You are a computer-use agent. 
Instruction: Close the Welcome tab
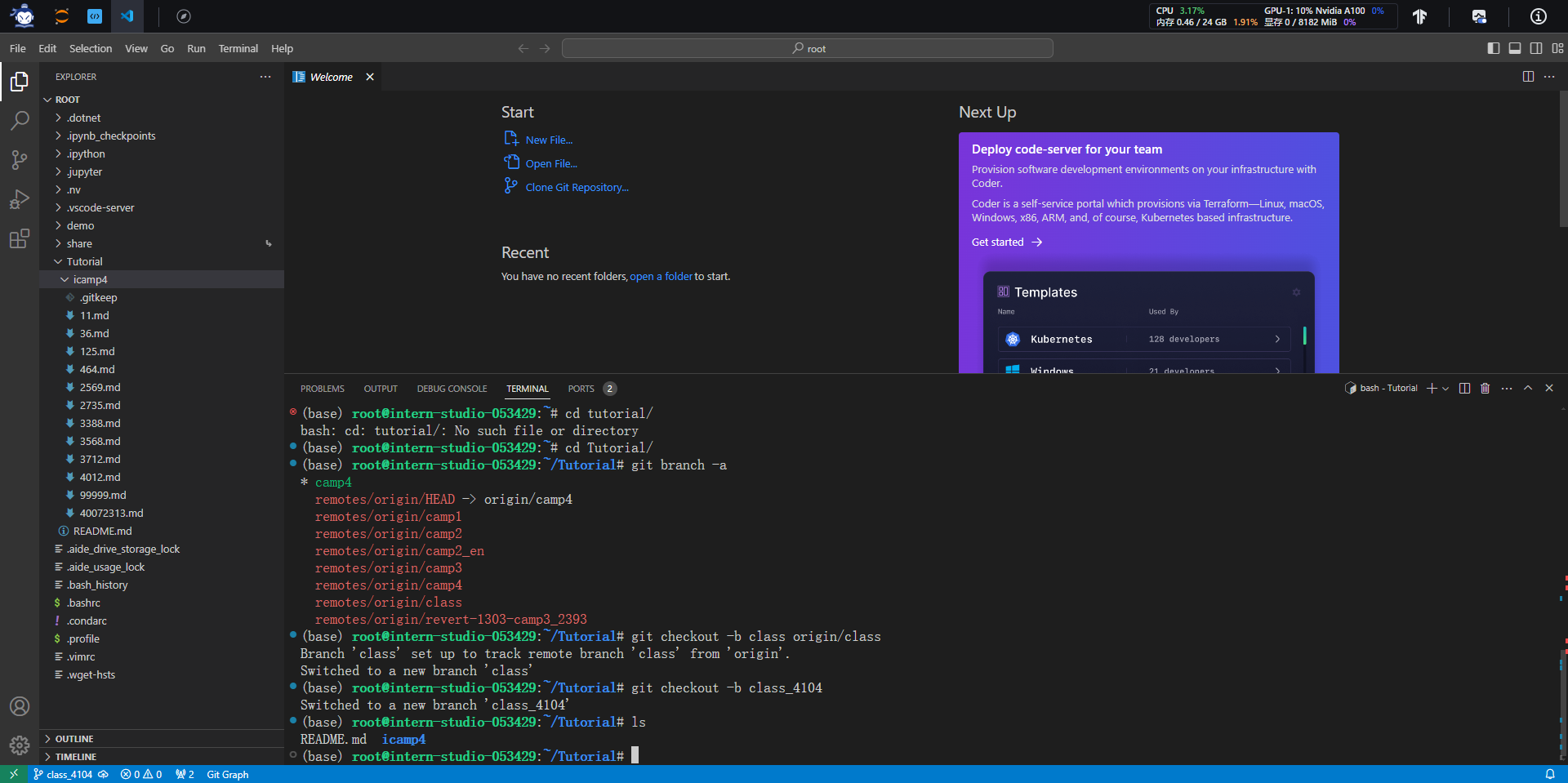(370, 77)
